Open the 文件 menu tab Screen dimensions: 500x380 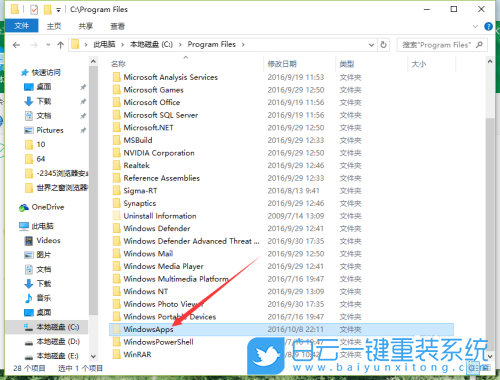pyautogui.click(x=22, y=26)
